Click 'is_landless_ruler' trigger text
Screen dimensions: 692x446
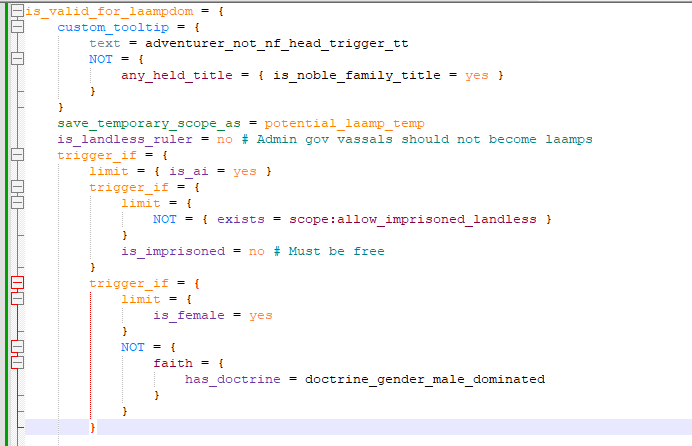pos(125,139)
